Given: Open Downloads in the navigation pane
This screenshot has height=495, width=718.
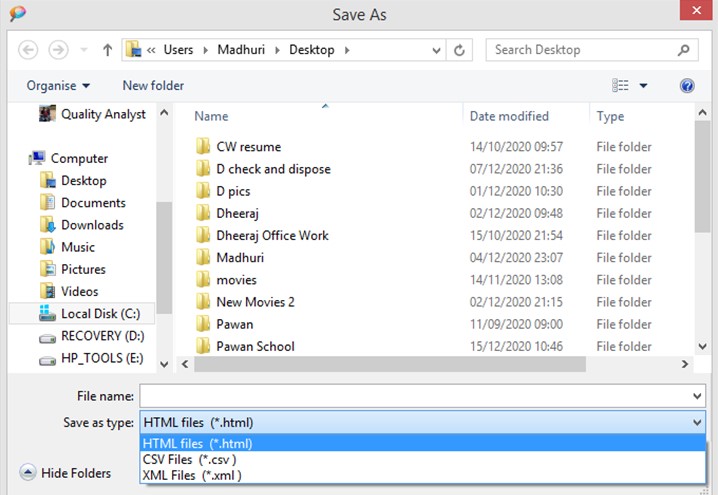Looking at the screenshot, I should (x=92, y=225).
